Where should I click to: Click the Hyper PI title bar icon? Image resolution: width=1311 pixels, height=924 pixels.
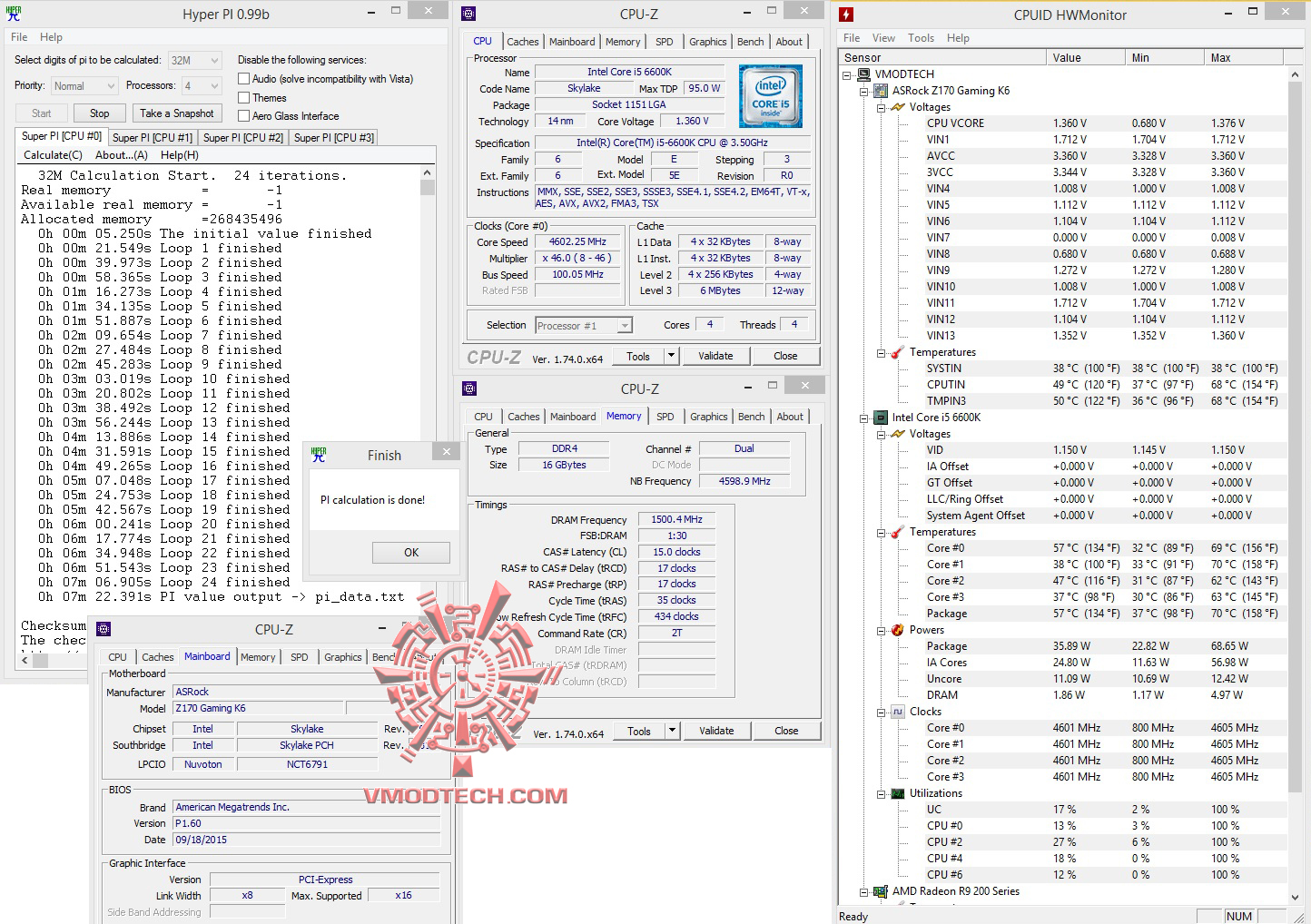14,14
